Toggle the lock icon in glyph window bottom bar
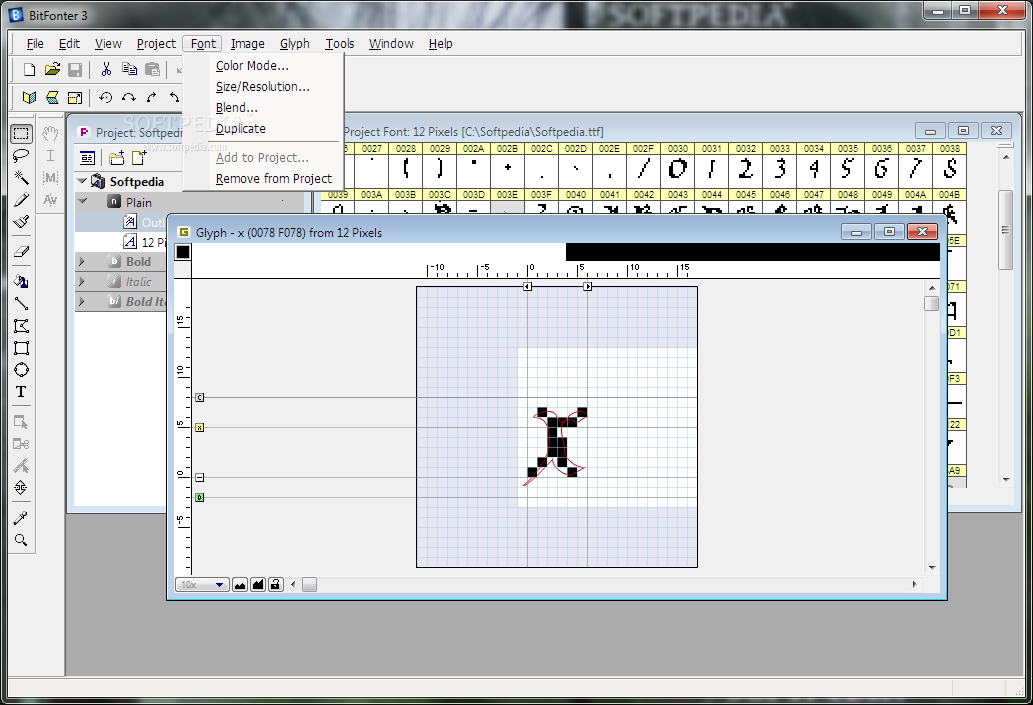Viewport: 1033px width, 705px height. pyautogui.click(x=276, y=584)
